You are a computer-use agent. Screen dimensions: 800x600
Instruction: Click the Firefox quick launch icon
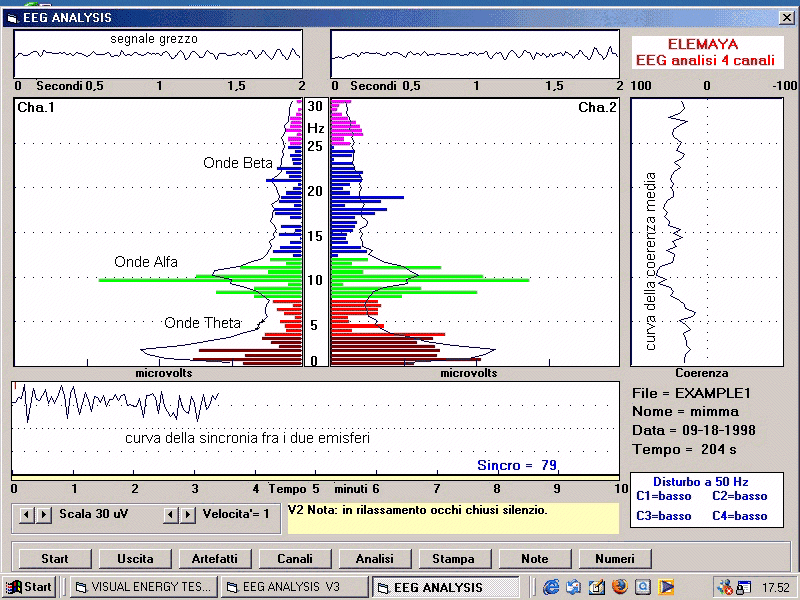(620, 587)
